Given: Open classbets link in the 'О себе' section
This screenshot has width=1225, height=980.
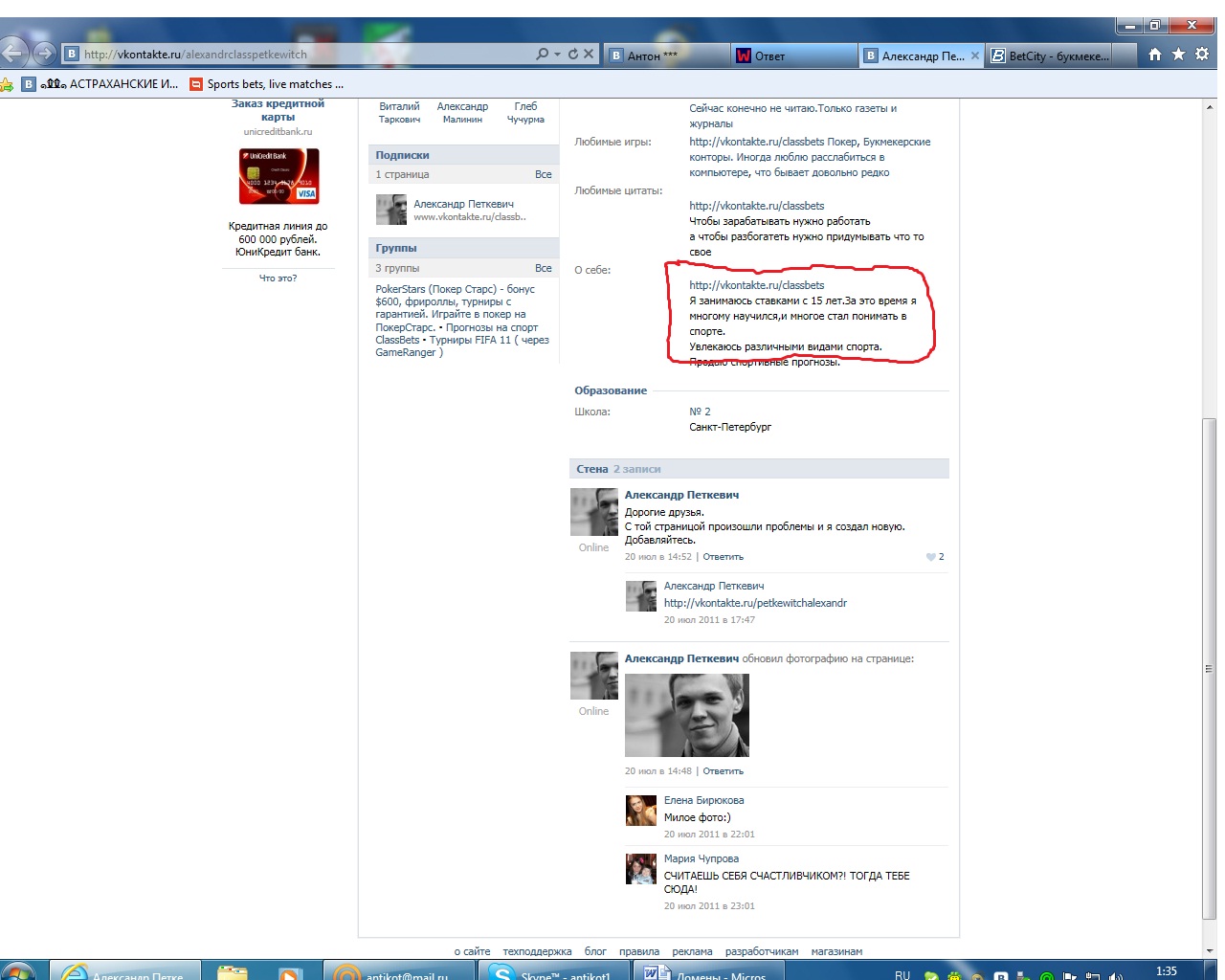Looking at the screenshot, I should click(756, 285).
